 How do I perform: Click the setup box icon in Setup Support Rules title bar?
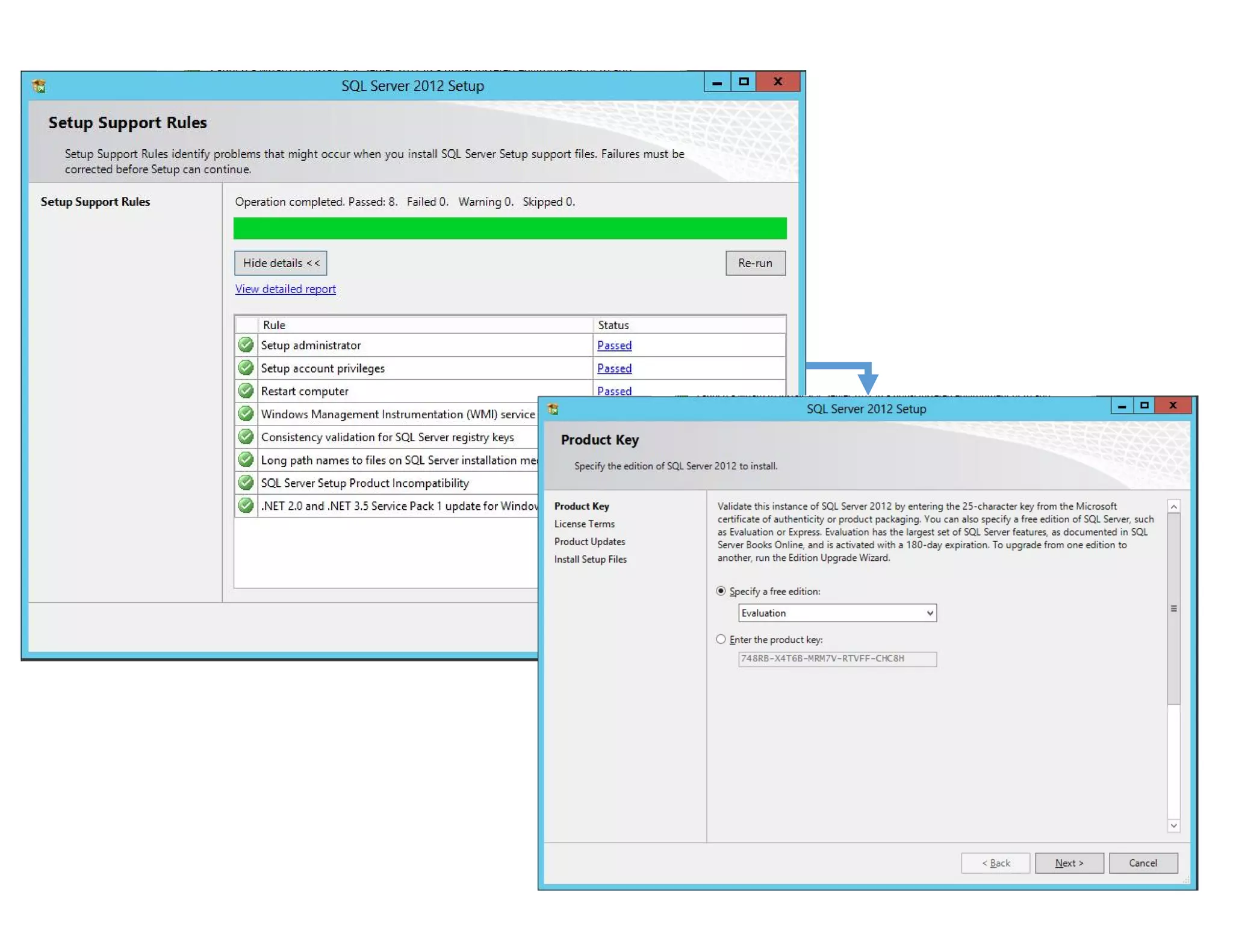(x=39, y=86)
